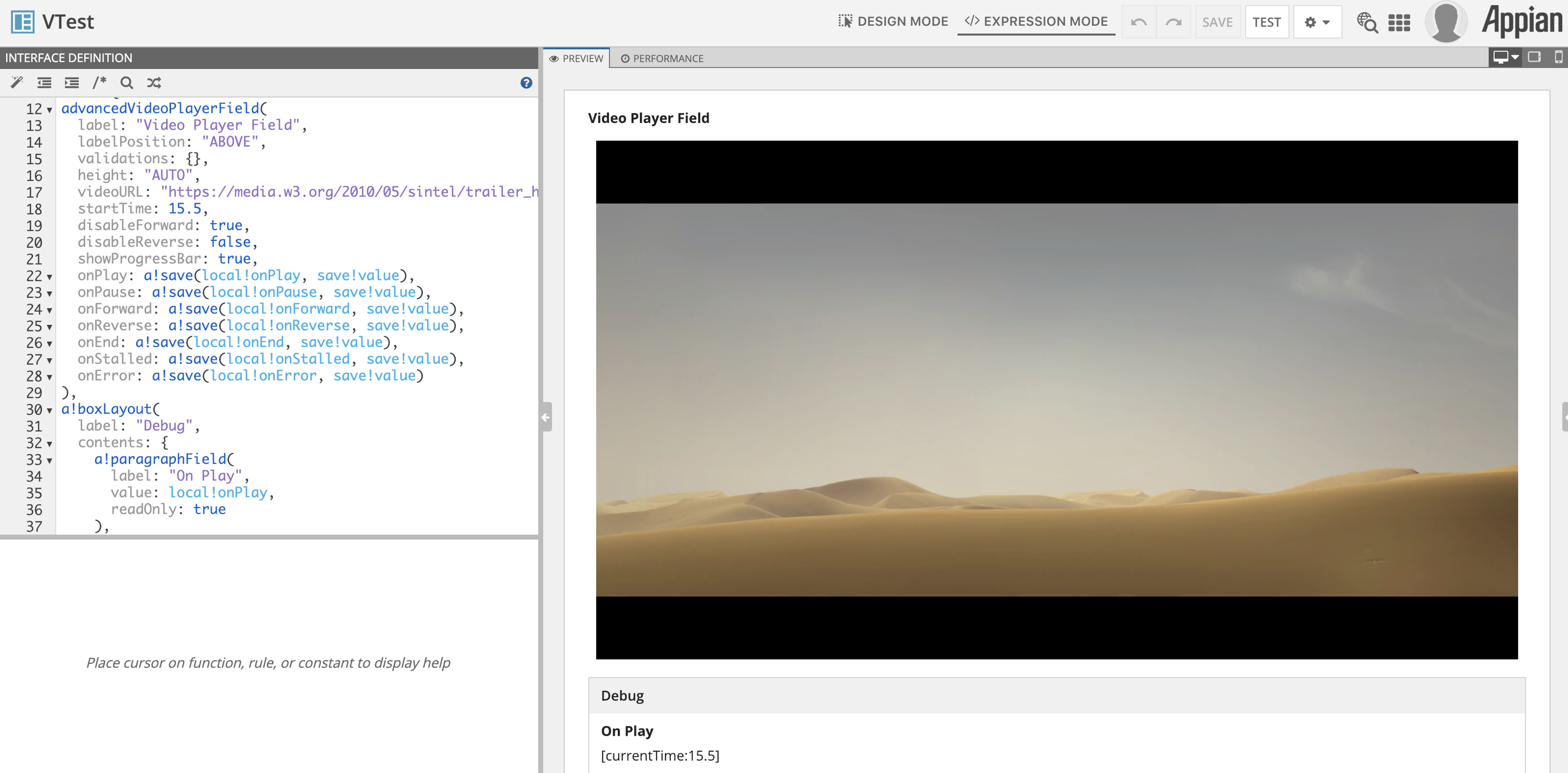Click the TEST button

(x=1267, y=22)
